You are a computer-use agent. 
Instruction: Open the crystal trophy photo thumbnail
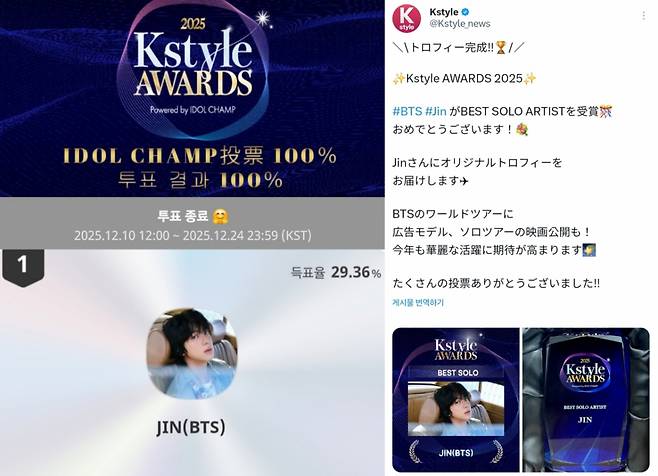click(585, 400)
